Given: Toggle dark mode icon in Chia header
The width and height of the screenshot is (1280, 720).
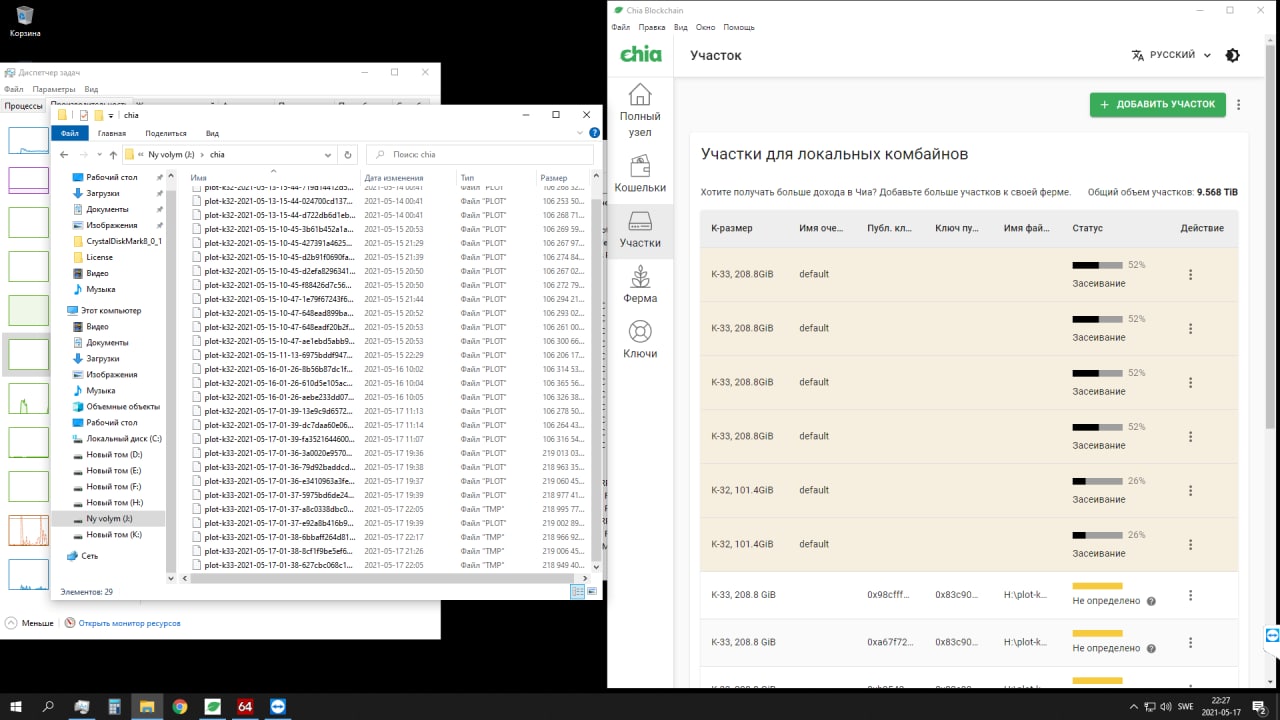Looking at the screenshot, I should (x=1232, y=56).
